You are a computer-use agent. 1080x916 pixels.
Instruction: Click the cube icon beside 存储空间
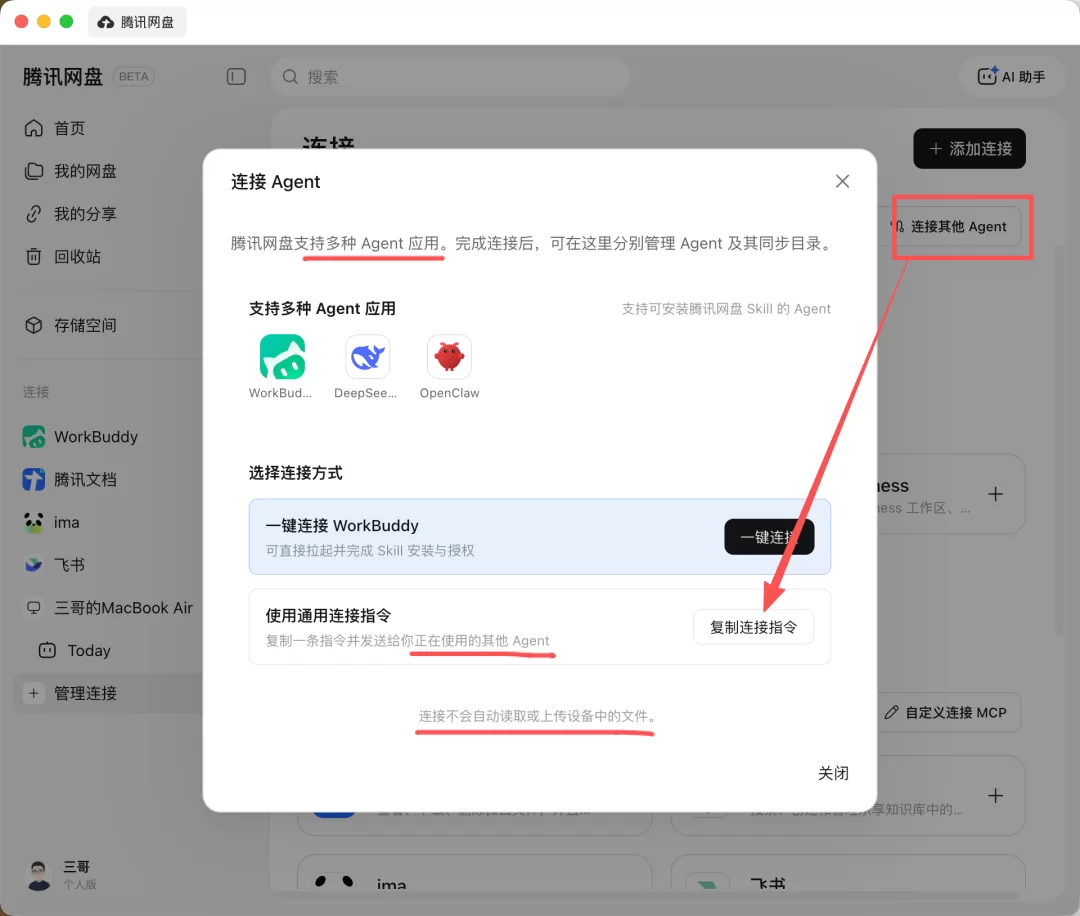coord(34,325)
